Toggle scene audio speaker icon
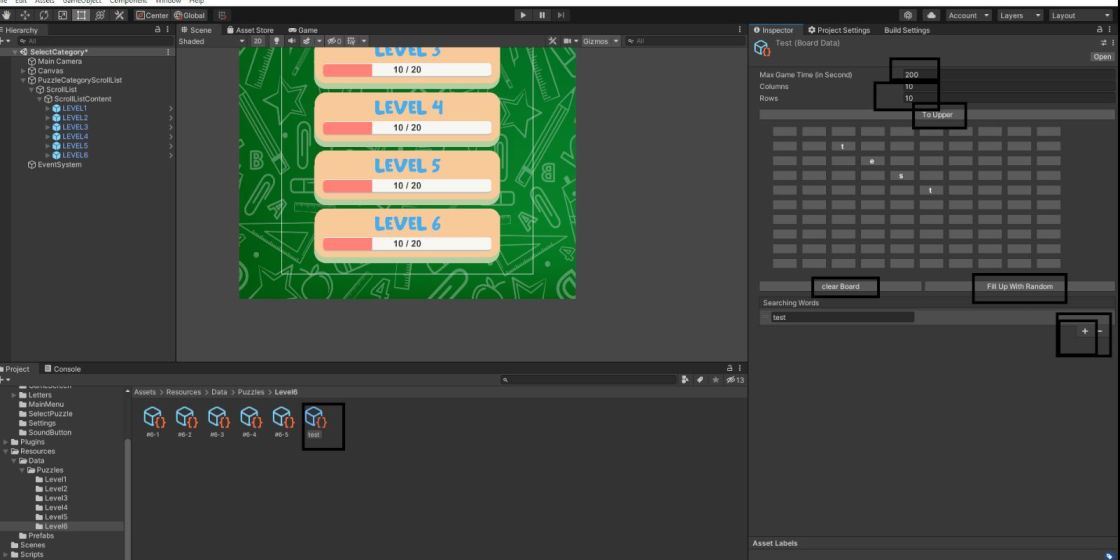 point(291,41)
